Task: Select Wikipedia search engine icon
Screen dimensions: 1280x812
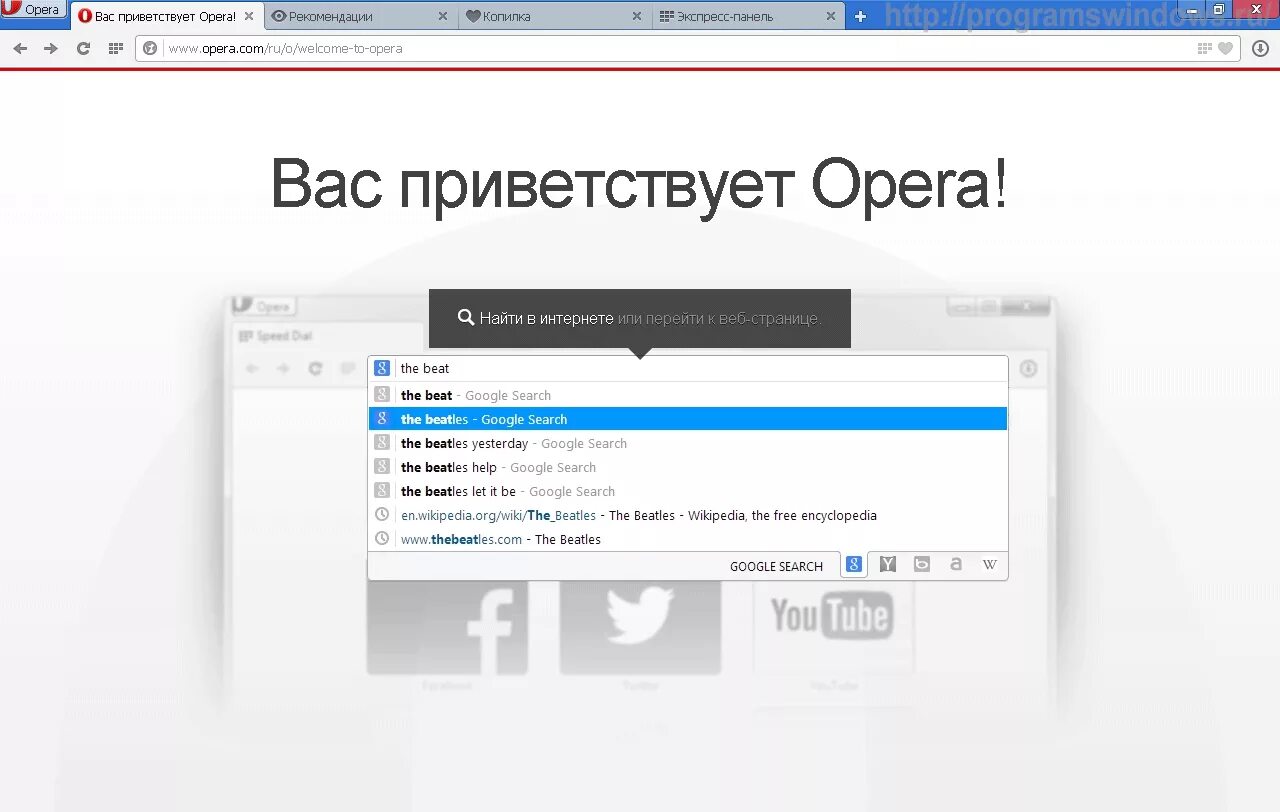Action: click(990, 565)
